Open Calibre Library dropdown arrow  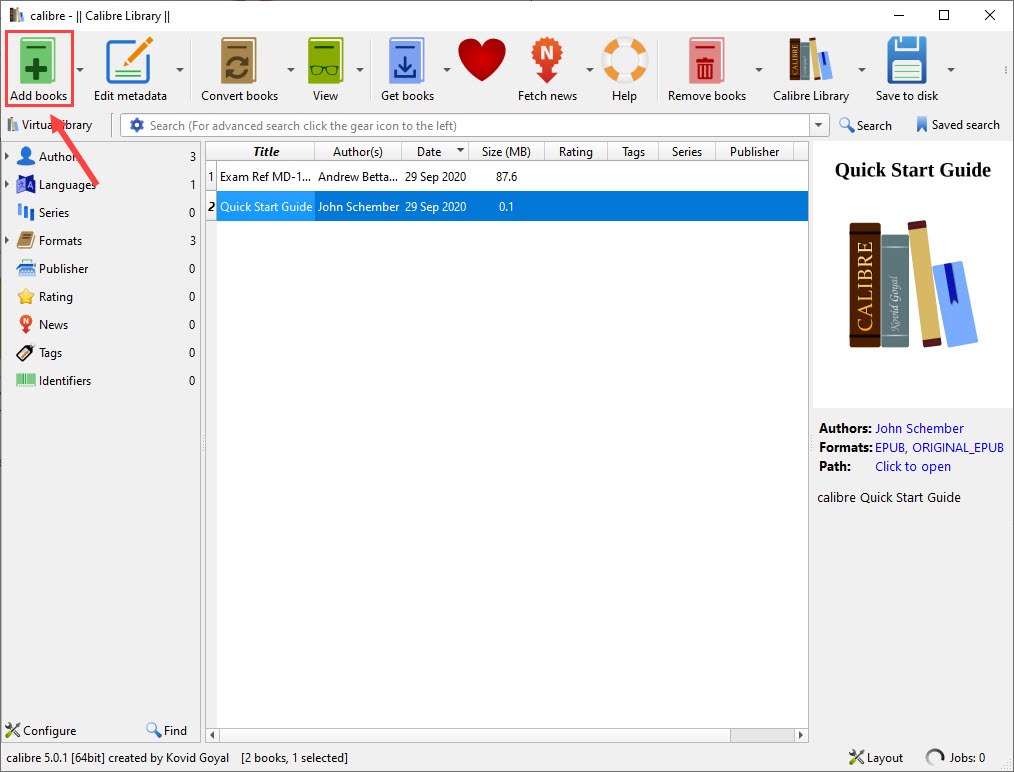coord(861,69)
